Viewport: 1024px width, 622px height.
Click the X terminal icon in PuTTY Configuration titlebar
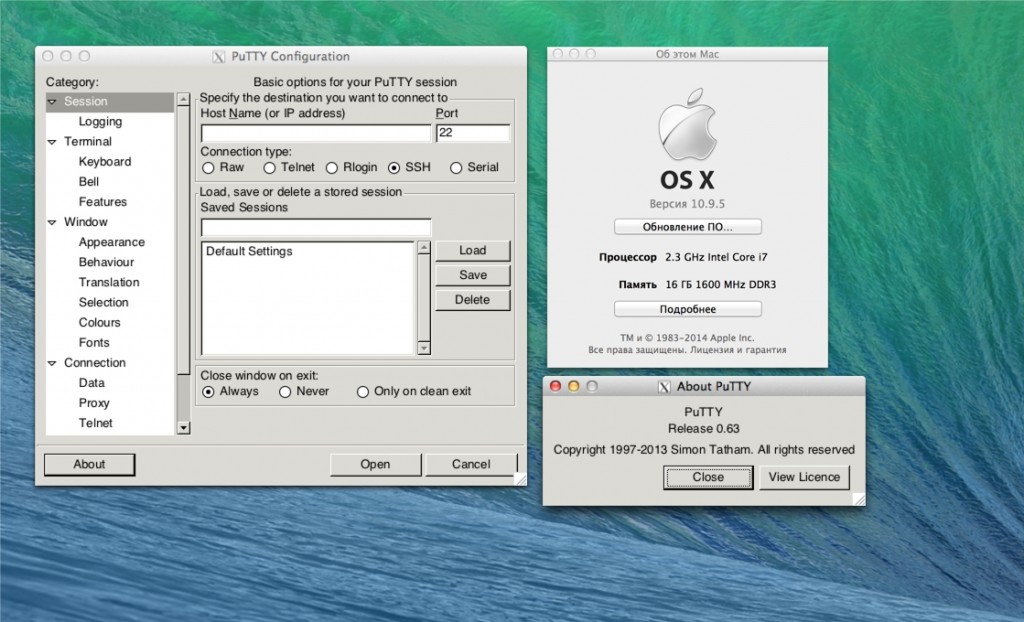pos(218,56)
